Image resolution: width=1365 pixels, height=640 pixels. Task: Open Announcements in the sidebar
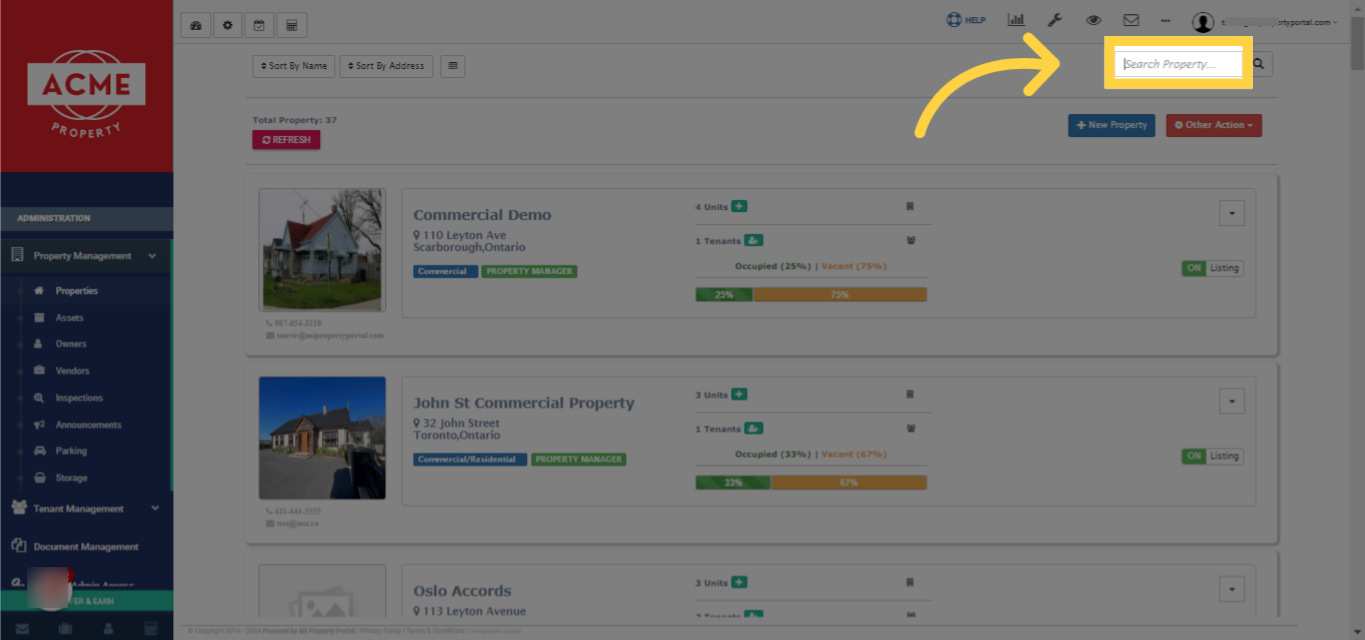[88, 425]
